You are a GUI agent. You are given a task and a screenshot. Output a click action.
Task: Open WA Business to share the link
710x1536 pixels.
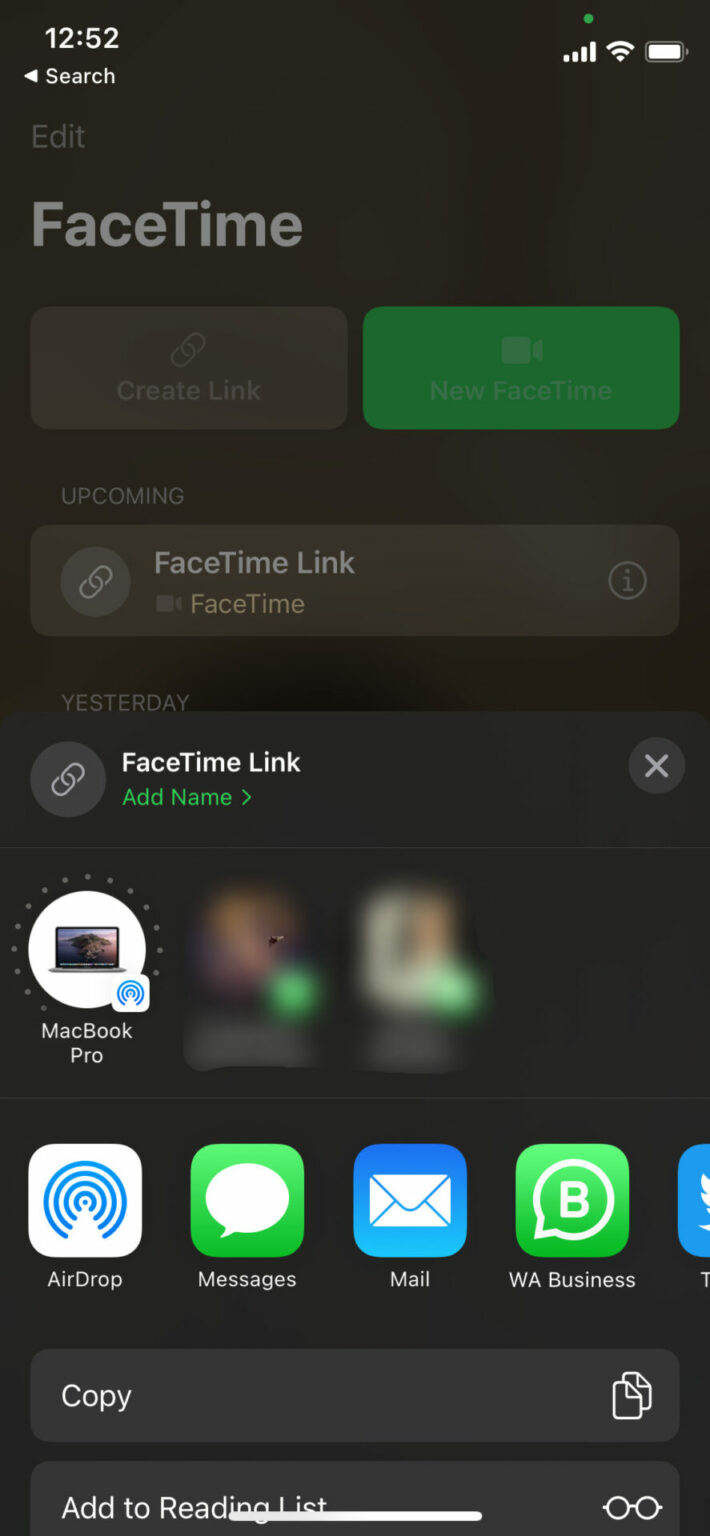coord(572,1200)
